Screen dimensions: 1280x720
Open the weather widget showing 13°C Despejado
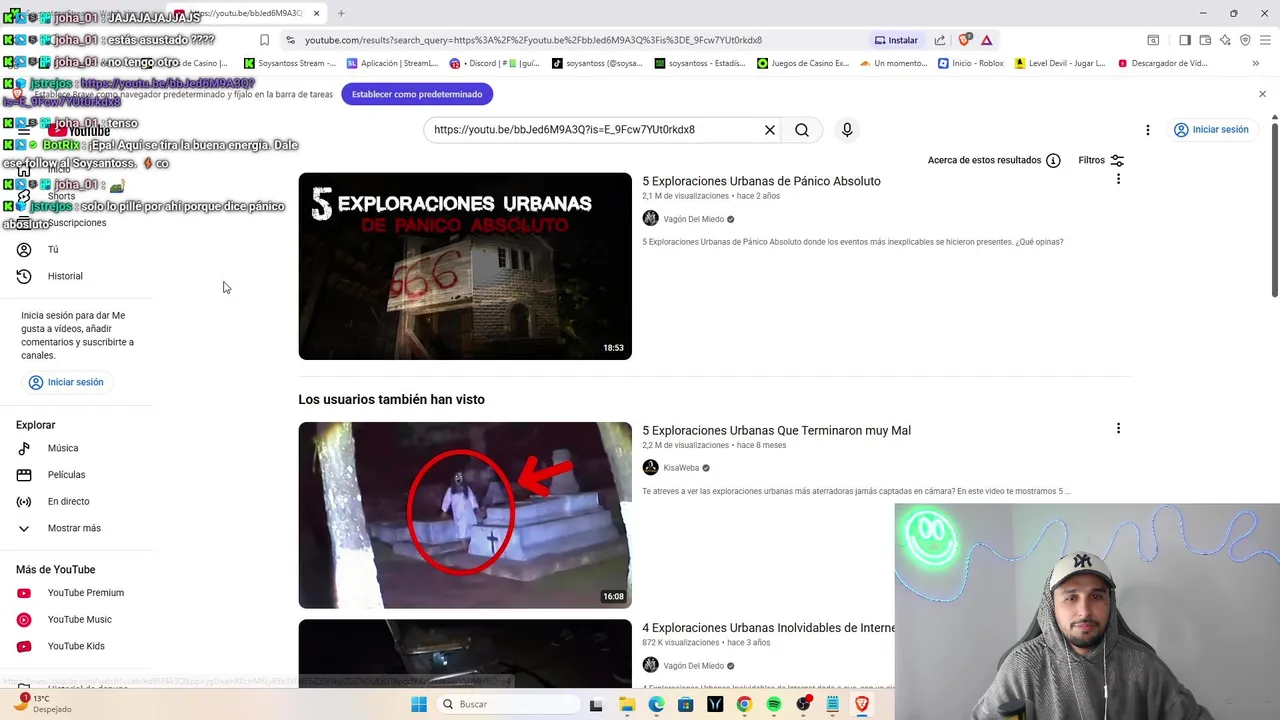click(x=43, y=704)
